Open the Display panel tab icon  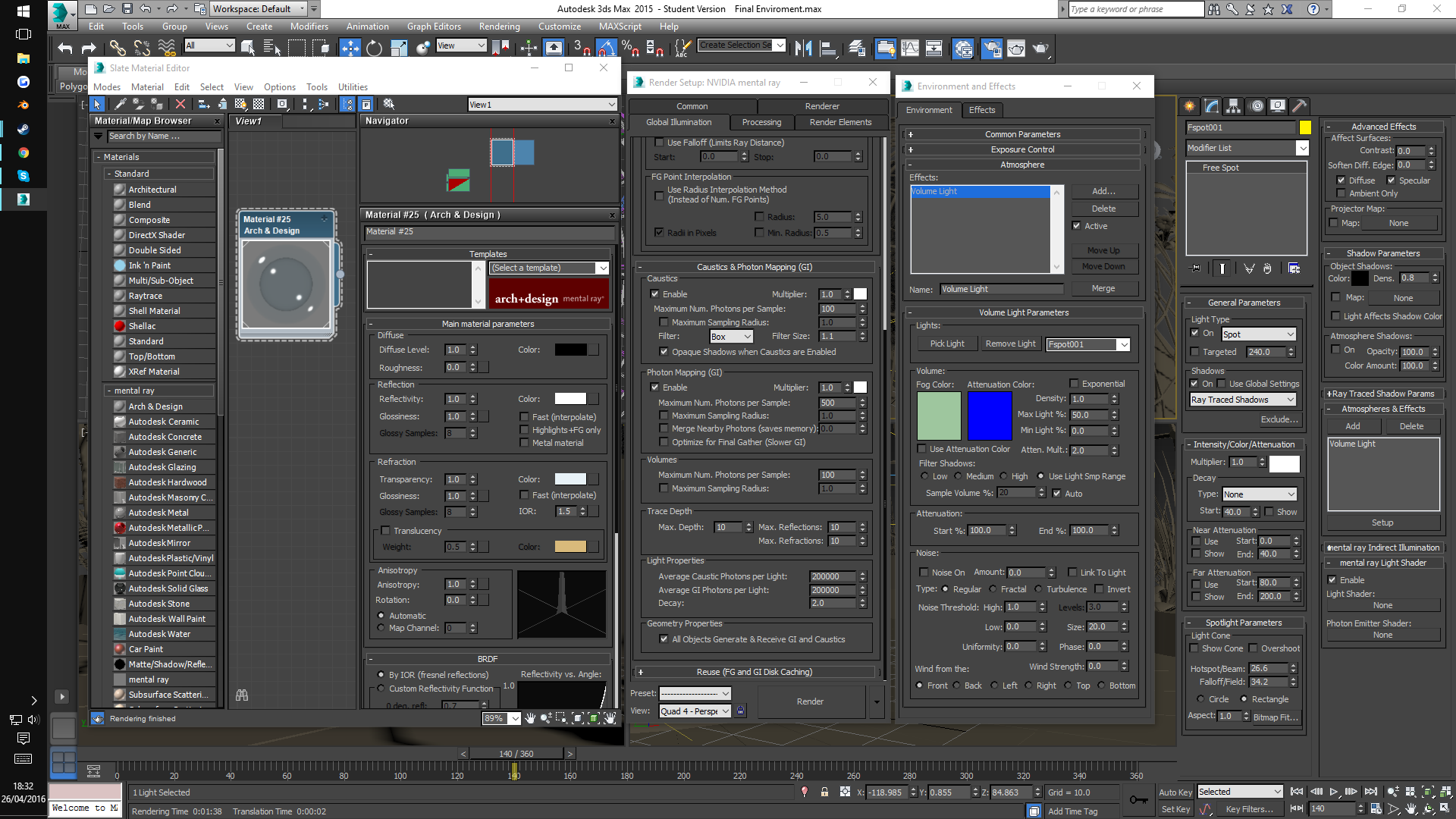point(1278,106)
